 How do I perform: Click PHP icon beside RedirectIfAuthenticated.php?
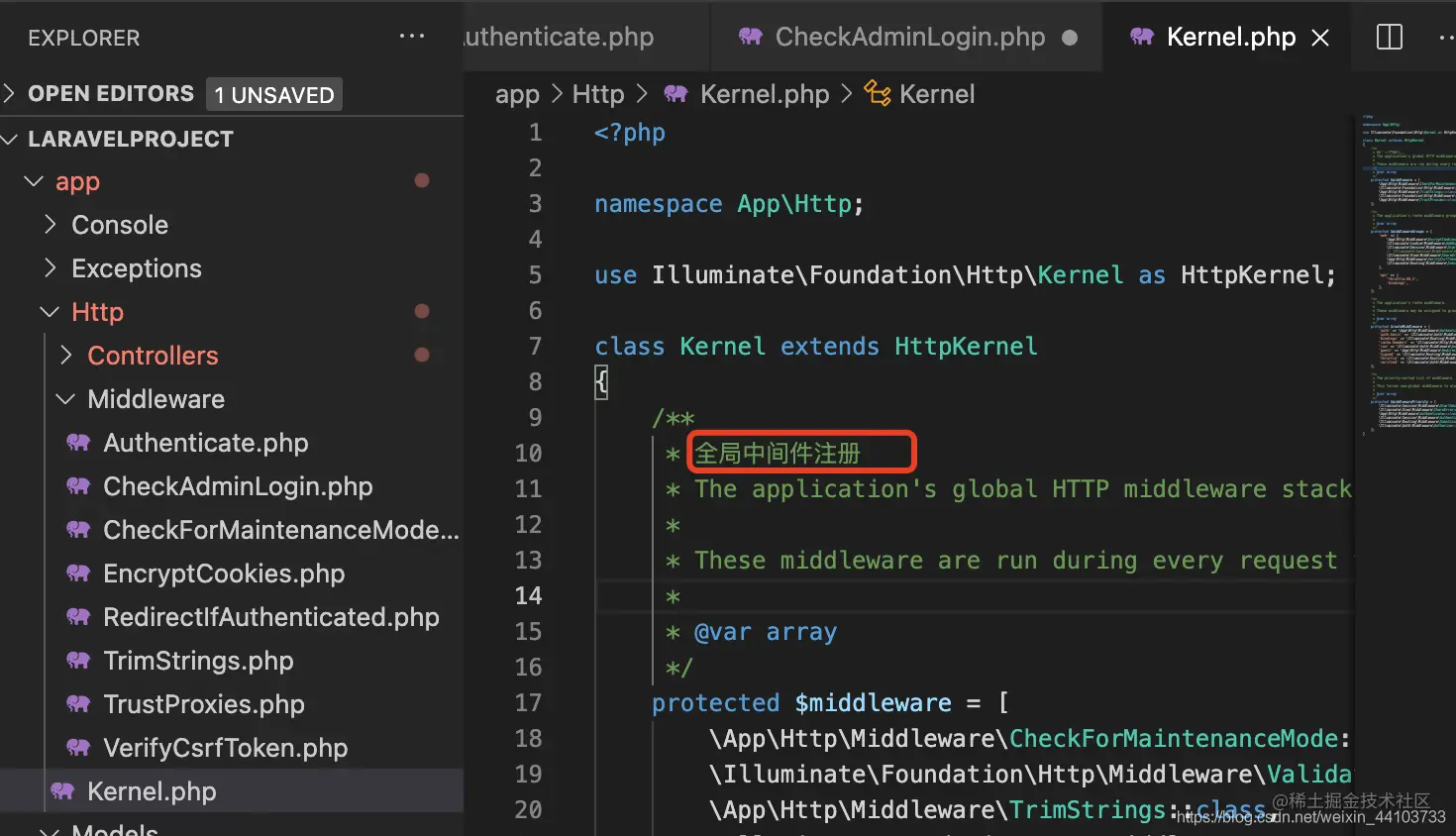[78, 616]
